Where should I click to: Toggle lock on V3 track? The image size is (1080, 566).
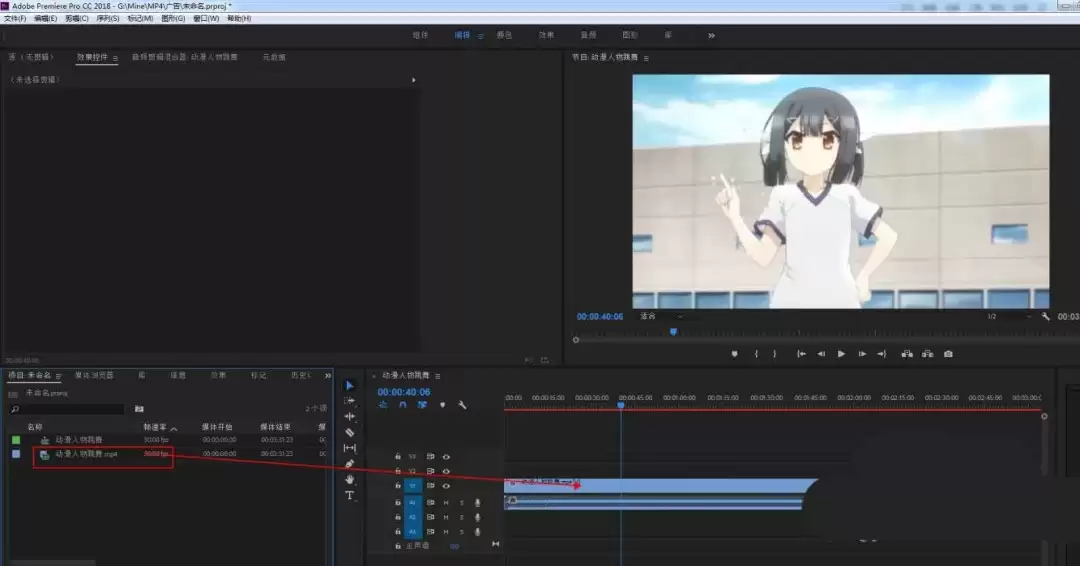397,457
